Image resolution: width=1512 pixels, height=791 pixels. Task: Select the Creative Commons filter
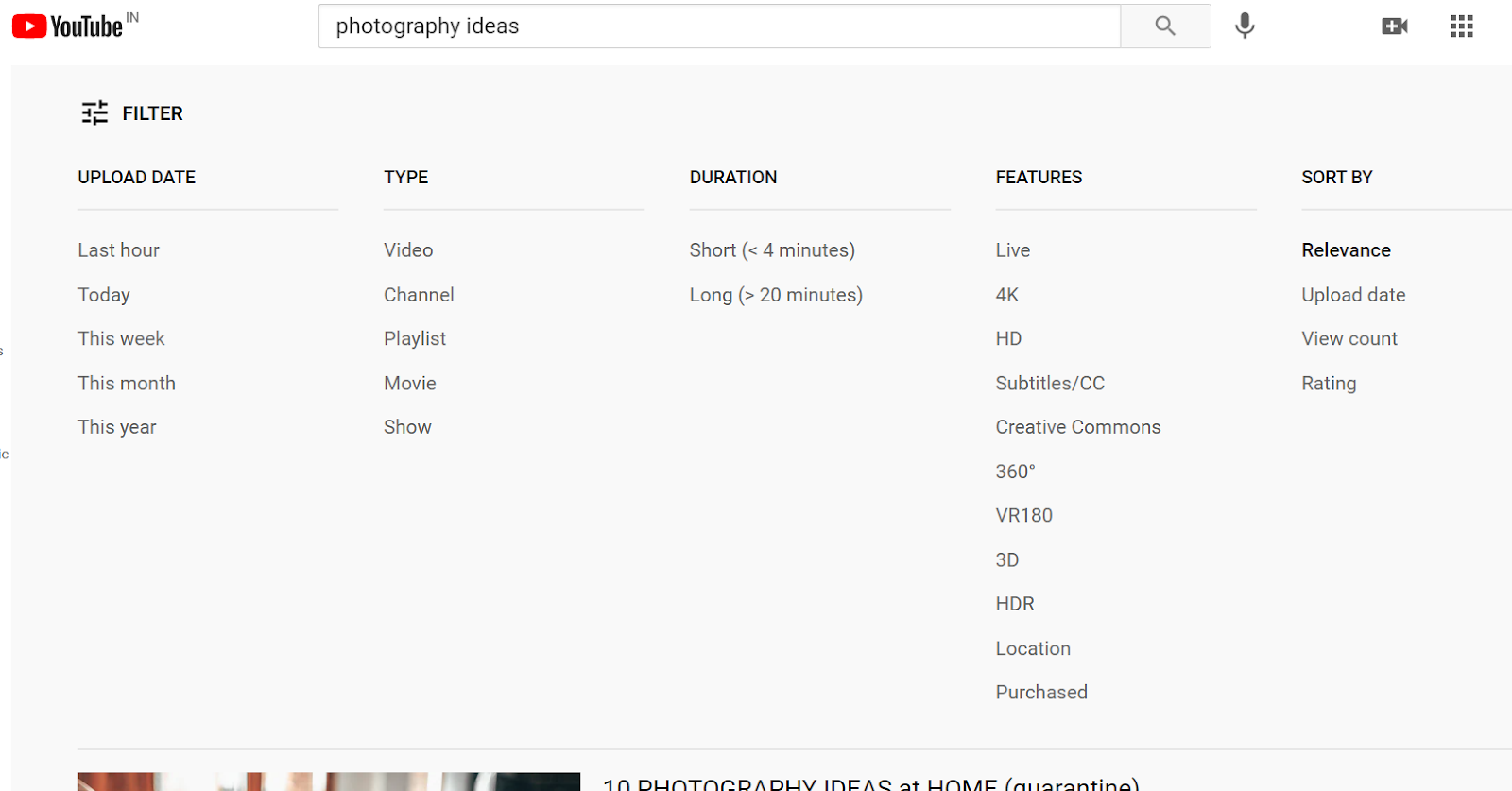(x=1077, y=426)
